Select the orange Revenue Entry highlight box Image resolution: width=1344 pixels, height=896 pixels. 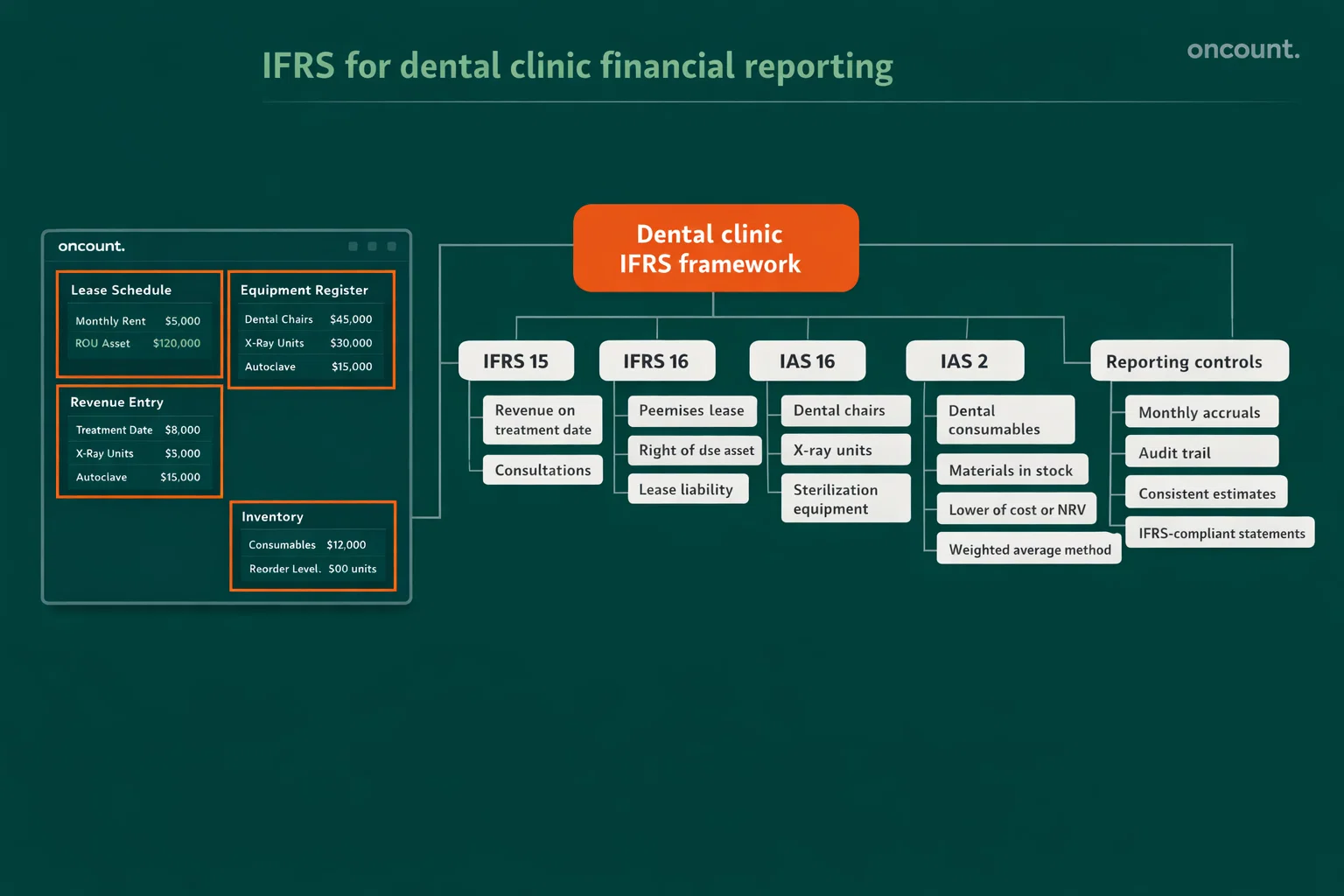tap(139, 441)
